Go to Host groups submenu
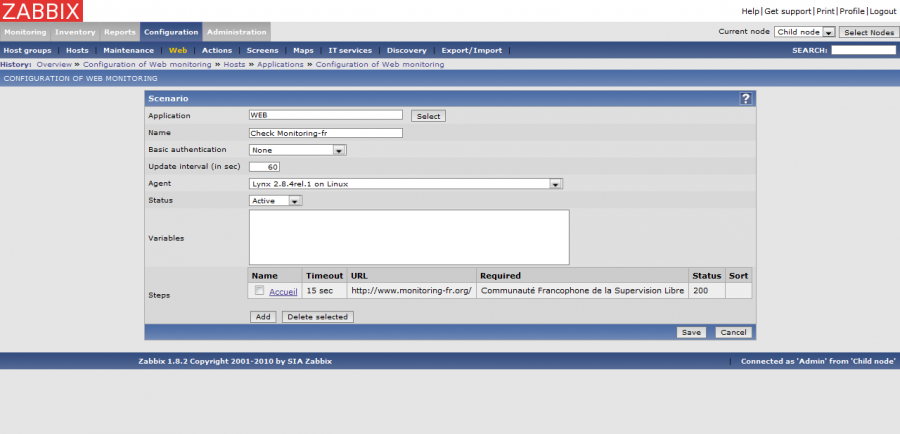900x434 pixels. click(28, 51)
